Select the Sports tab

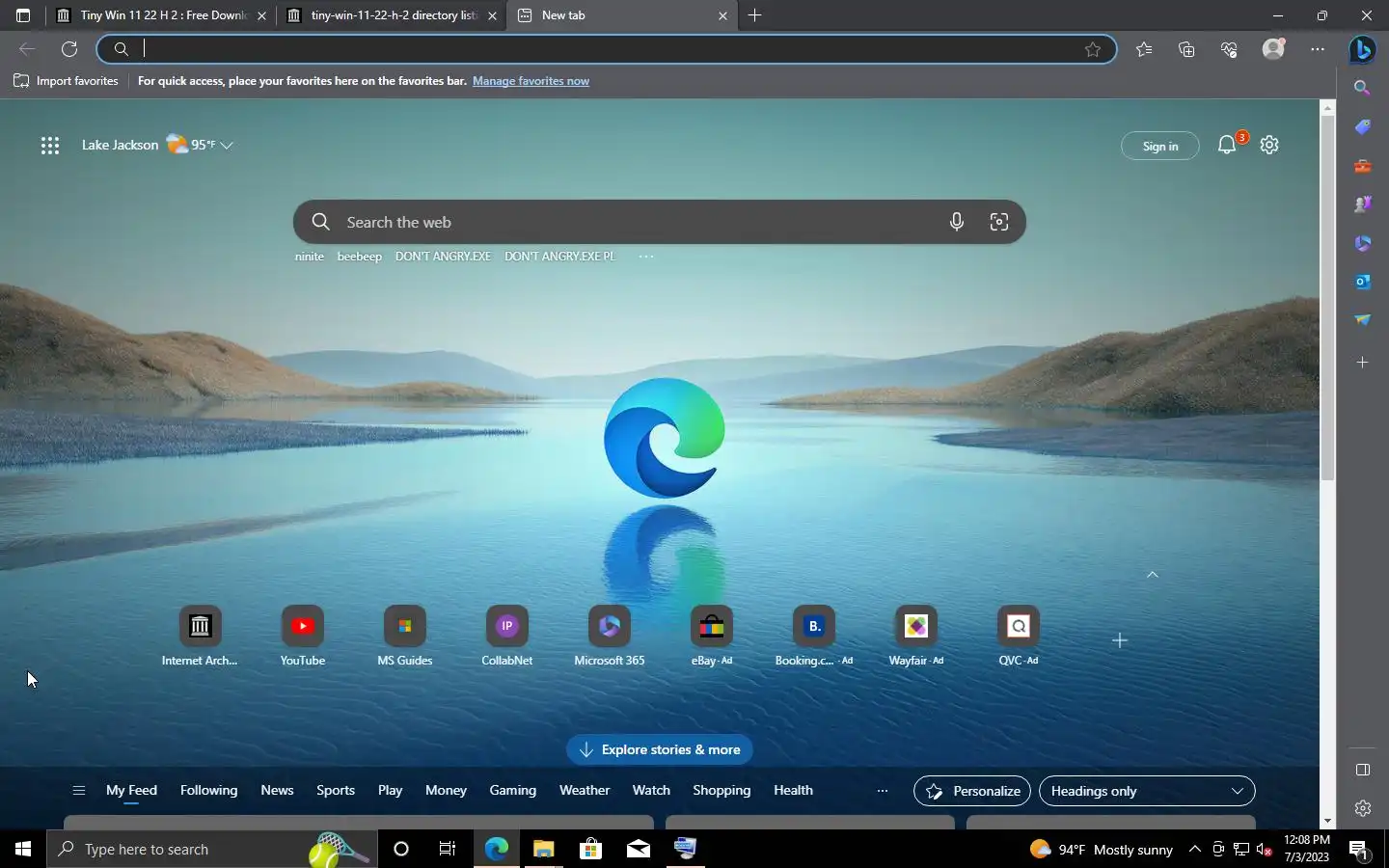point(336,790)
